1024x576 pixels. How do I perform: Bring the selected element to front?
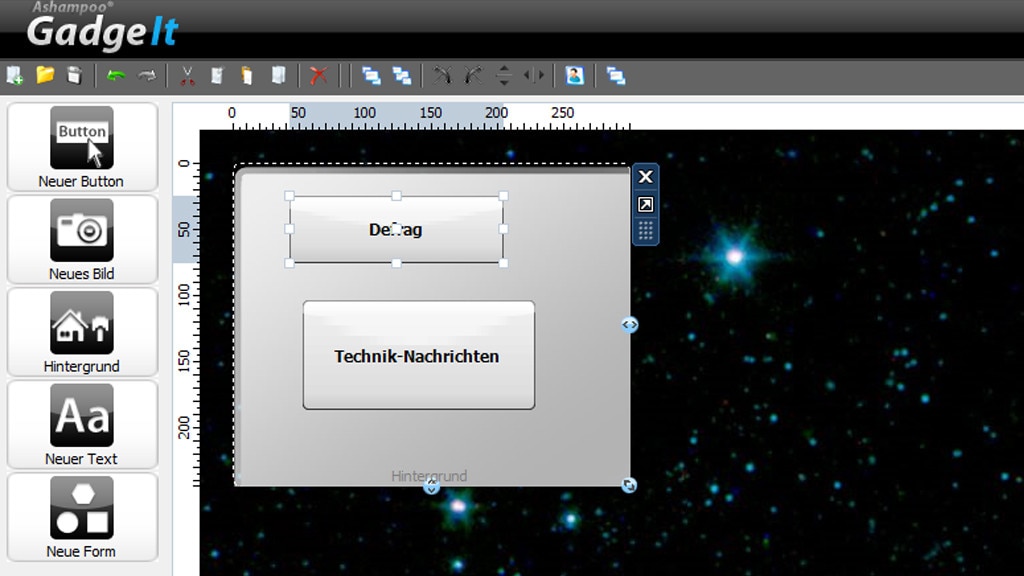(368, 75)
